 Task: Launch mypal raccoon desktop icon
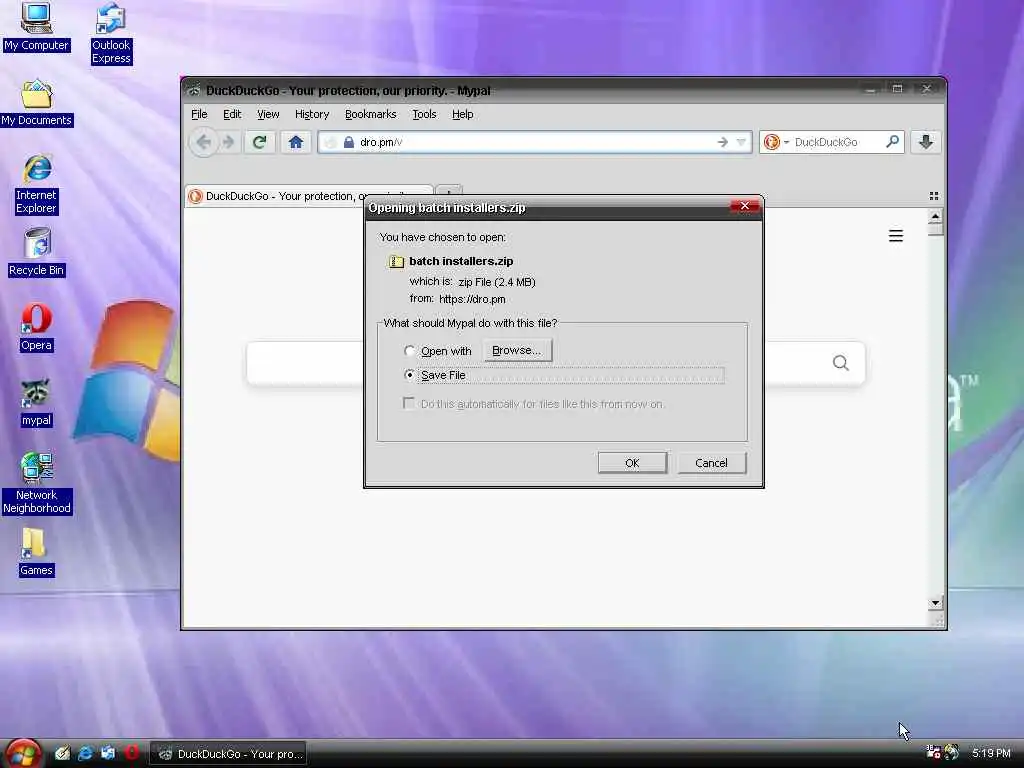[x=37, y=403]
